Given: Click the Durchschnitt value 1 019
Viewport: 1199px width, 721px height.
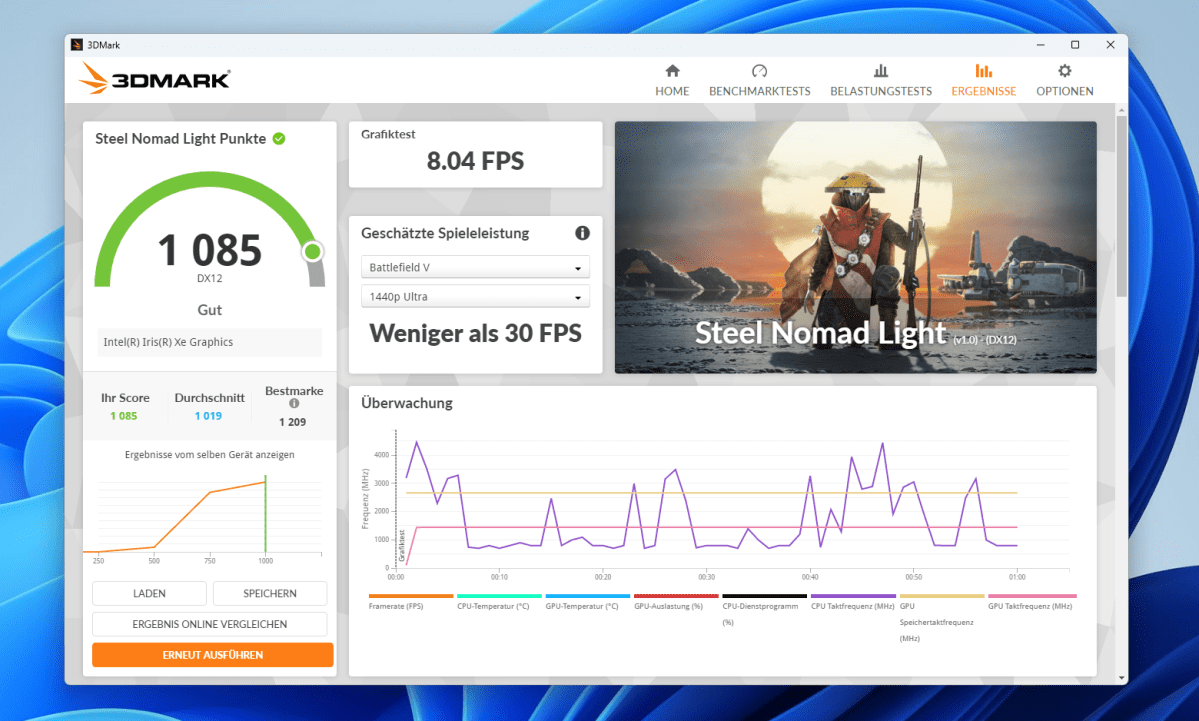Looking at the screenshot, I should click(208, 416).
